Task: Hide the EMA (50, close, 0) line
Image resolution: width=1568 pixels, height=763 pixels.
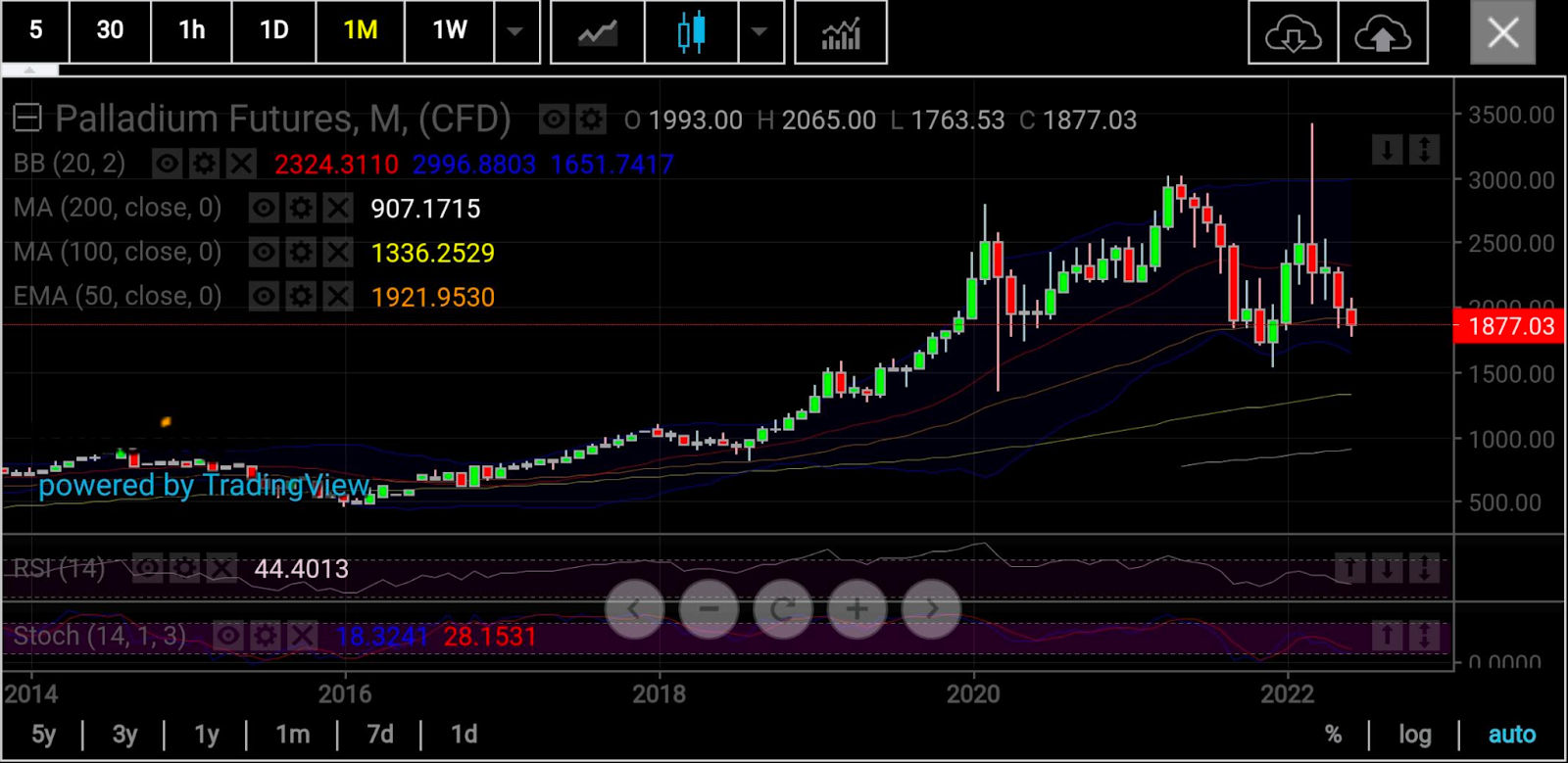Action: click(x=264, y=296)
